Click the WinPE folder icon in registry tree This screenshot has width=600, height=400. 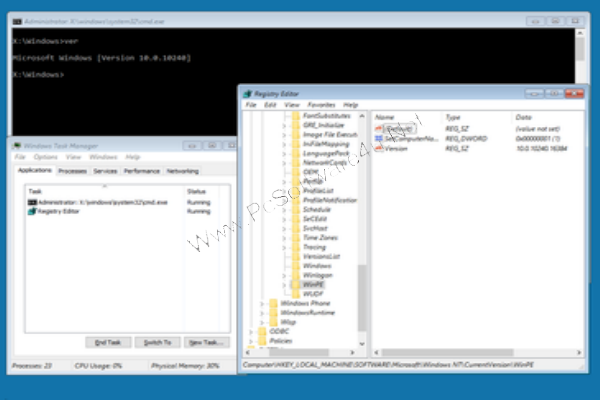point(296,285)
